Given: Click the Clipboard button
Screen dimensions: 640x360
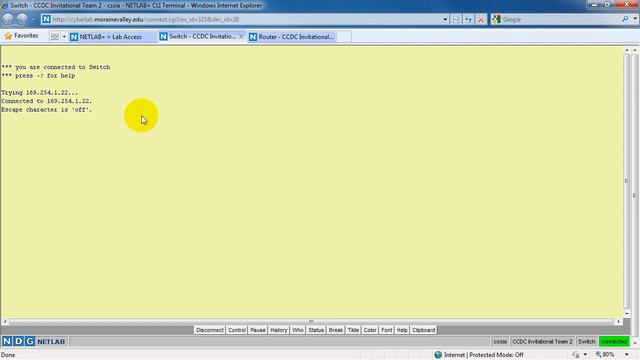Looking at the screenshot, I should [x=423, y=330].
